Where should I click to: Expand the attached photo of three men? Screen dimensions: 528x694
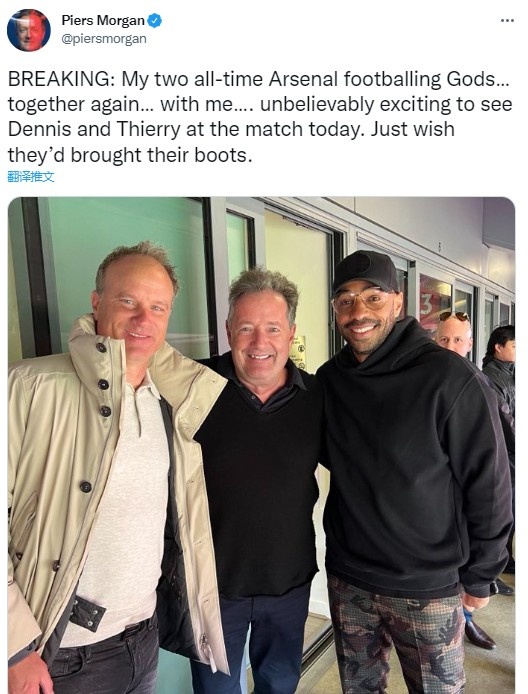[x=261, y=445]
